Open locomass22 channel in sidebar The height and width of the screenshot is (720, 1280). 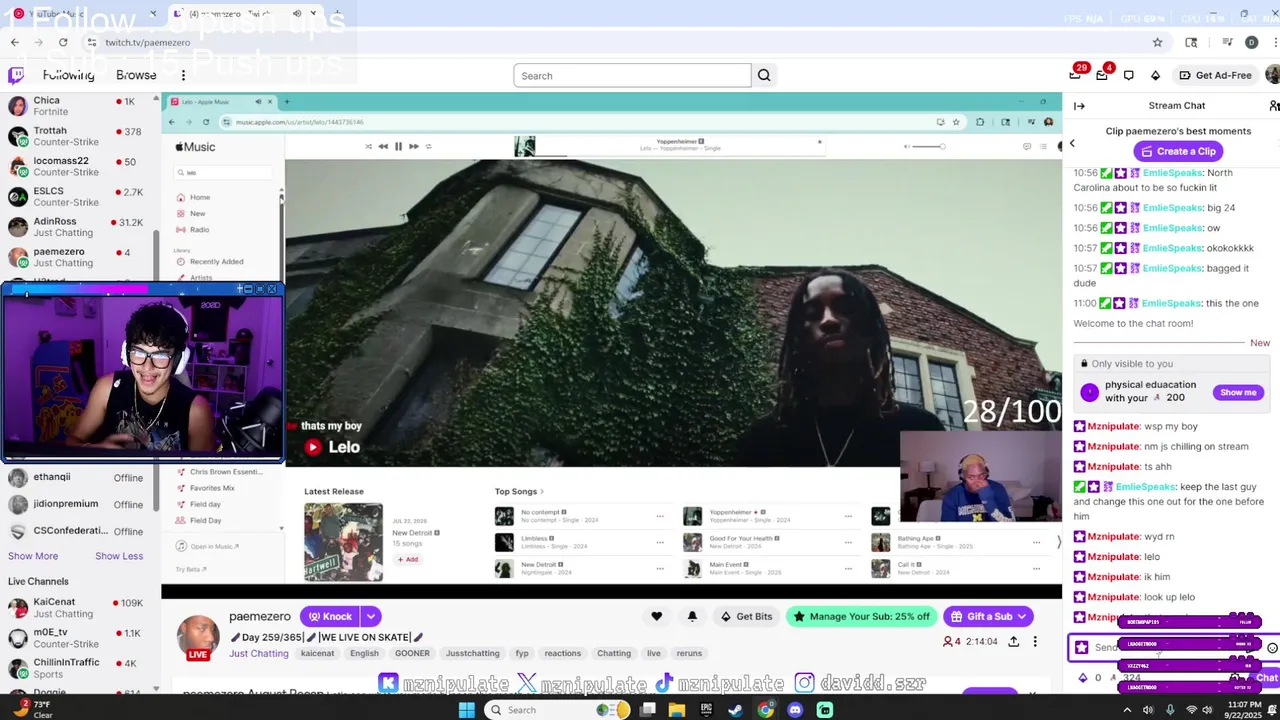point(78,167)
